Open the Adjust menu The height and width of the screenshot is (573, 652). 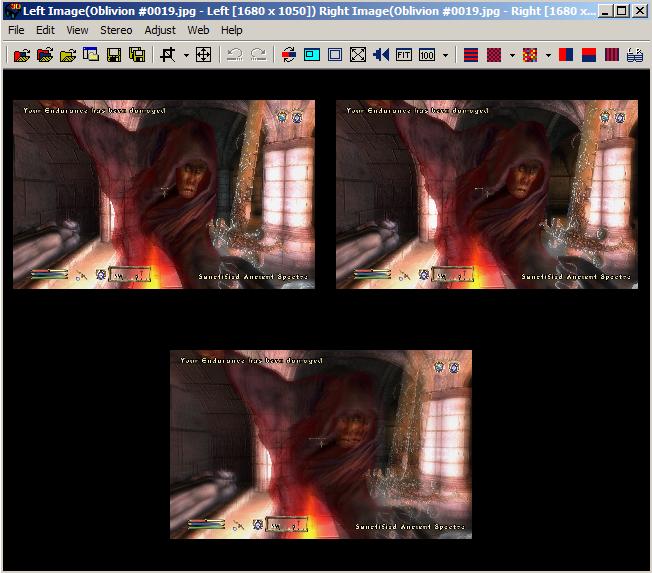[160, 30]
